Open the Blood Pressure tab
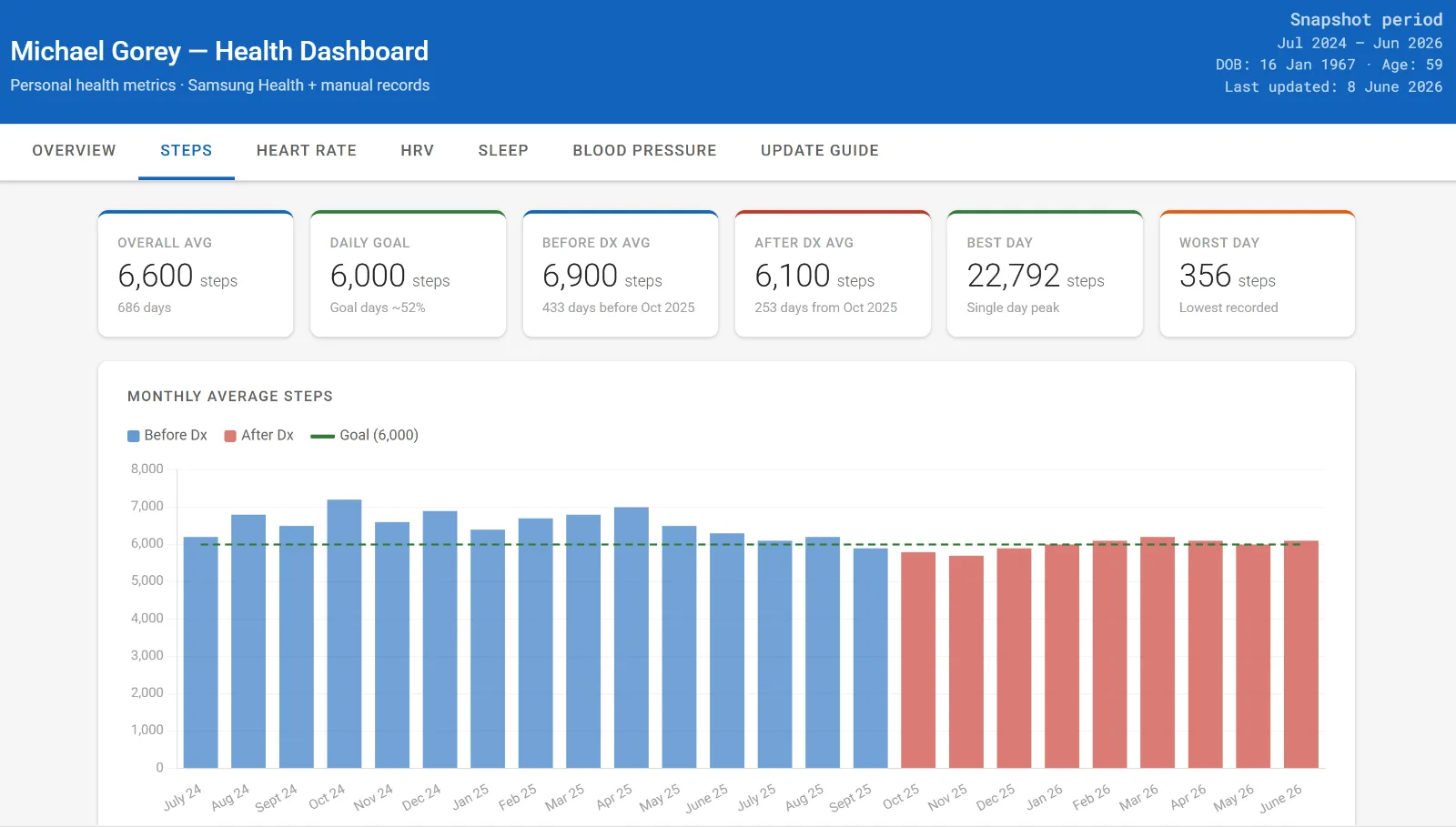The image size is (1456, 827). pos(644,151)
